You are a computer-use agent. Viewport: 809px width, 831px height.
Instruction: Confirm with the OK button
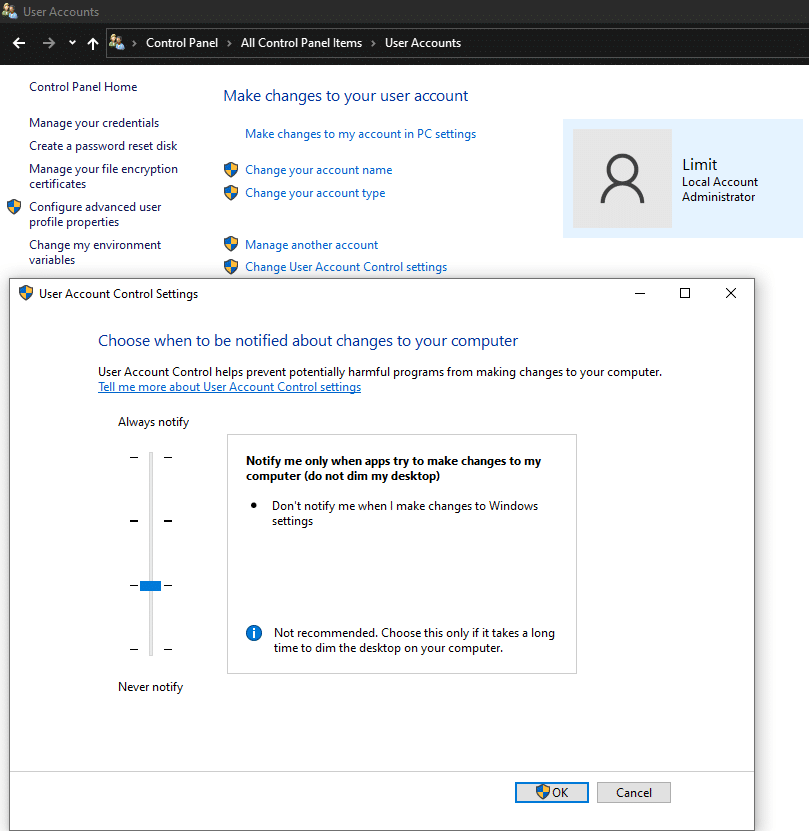click(551, 792)
